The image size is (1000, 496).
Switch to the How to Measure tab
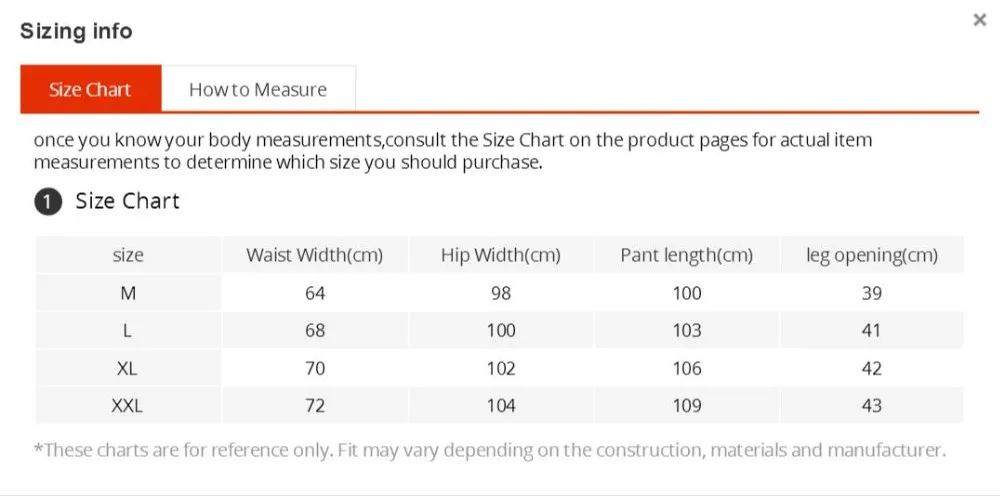click(258, 90)
